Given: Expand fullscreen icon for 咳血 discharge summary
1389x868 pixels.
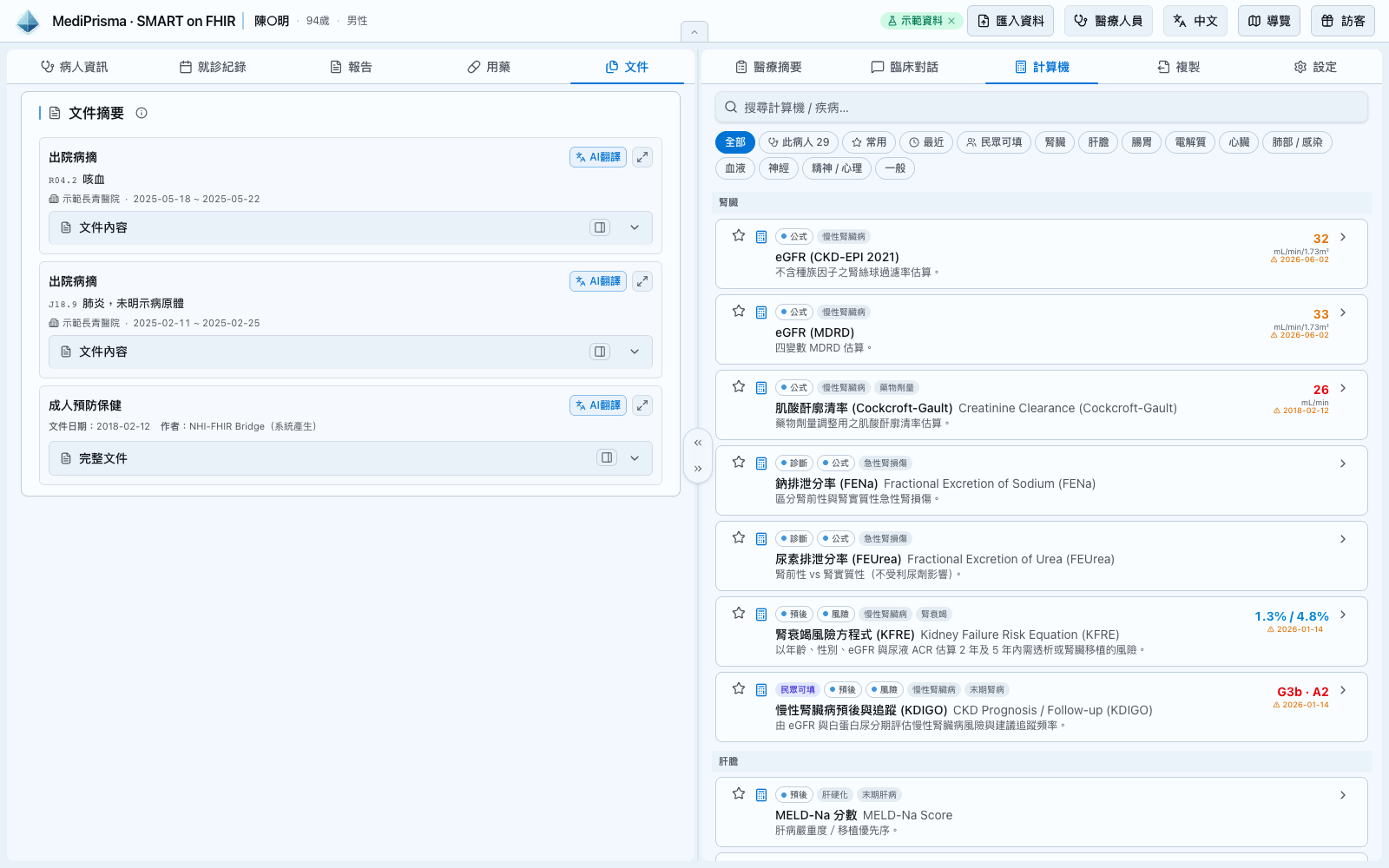Looking at the screenshot, I should coord(642,157).
